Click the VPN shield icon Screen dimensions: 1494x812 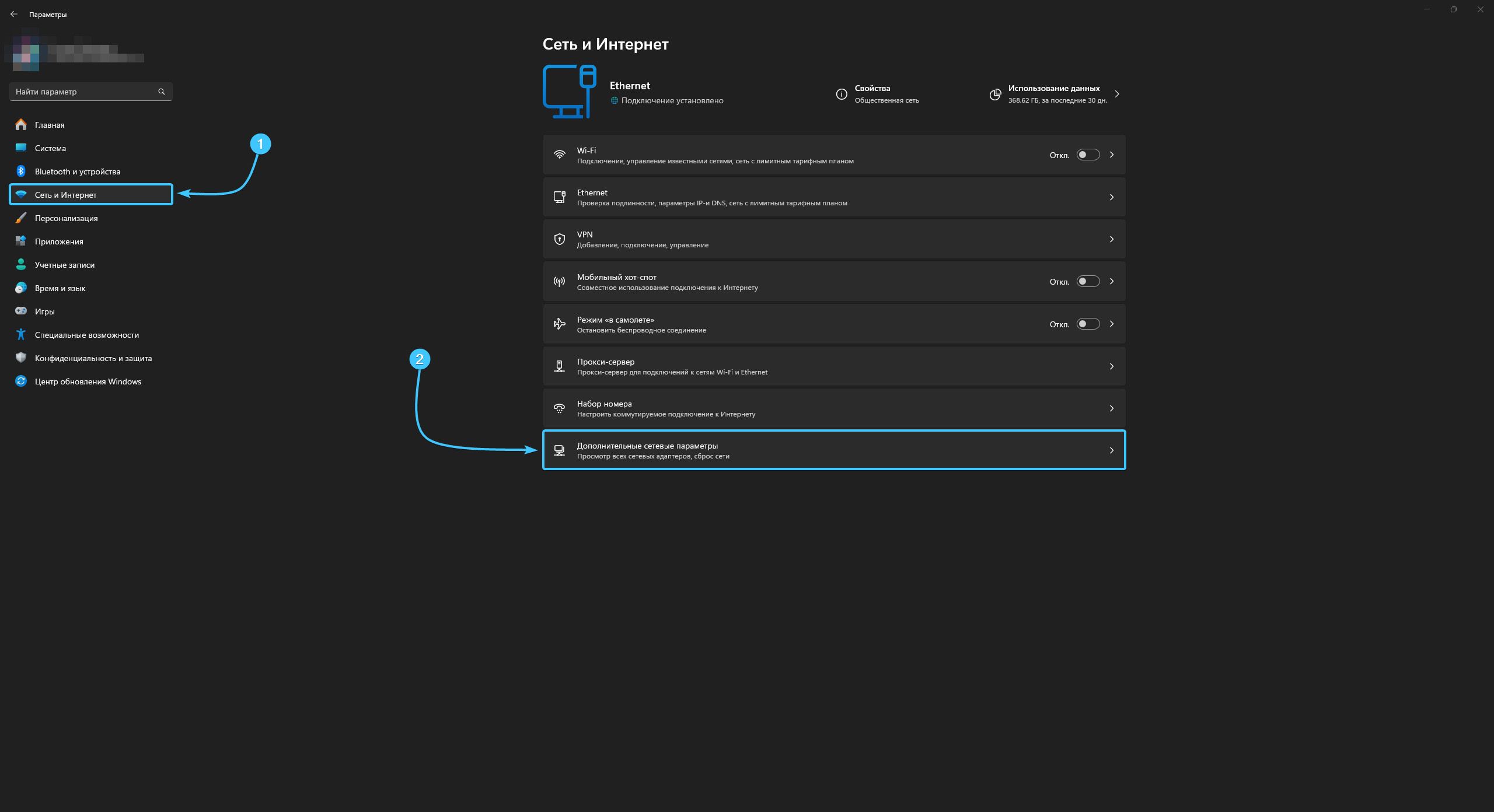[559, 239]
